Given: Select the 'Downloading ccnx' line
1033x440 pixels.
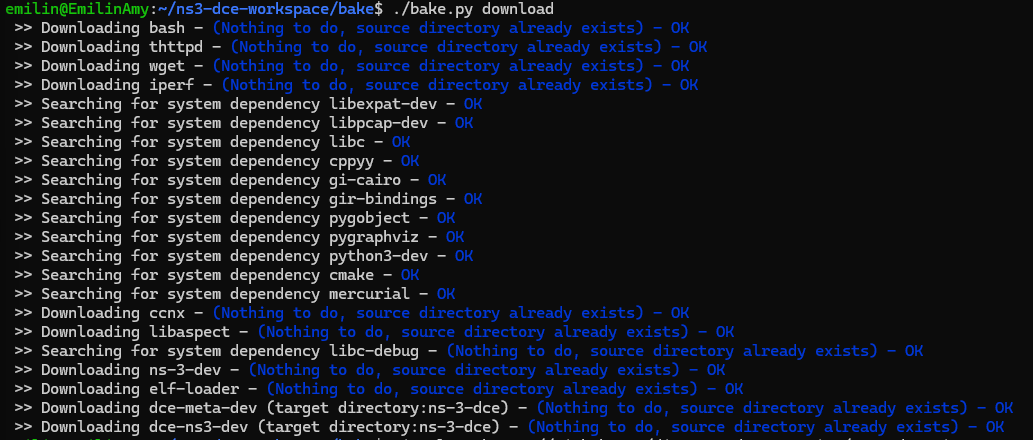Looking at the screenshot, I should click(352, 313).
